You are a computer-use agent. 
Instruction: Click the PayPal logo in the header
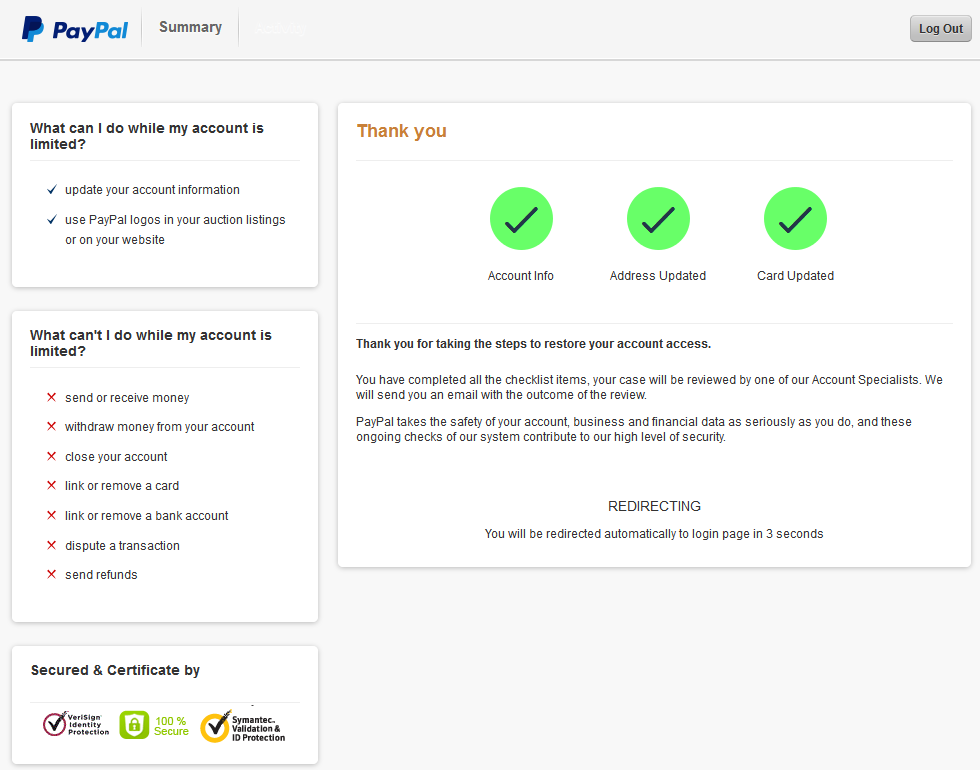(75, 29)
